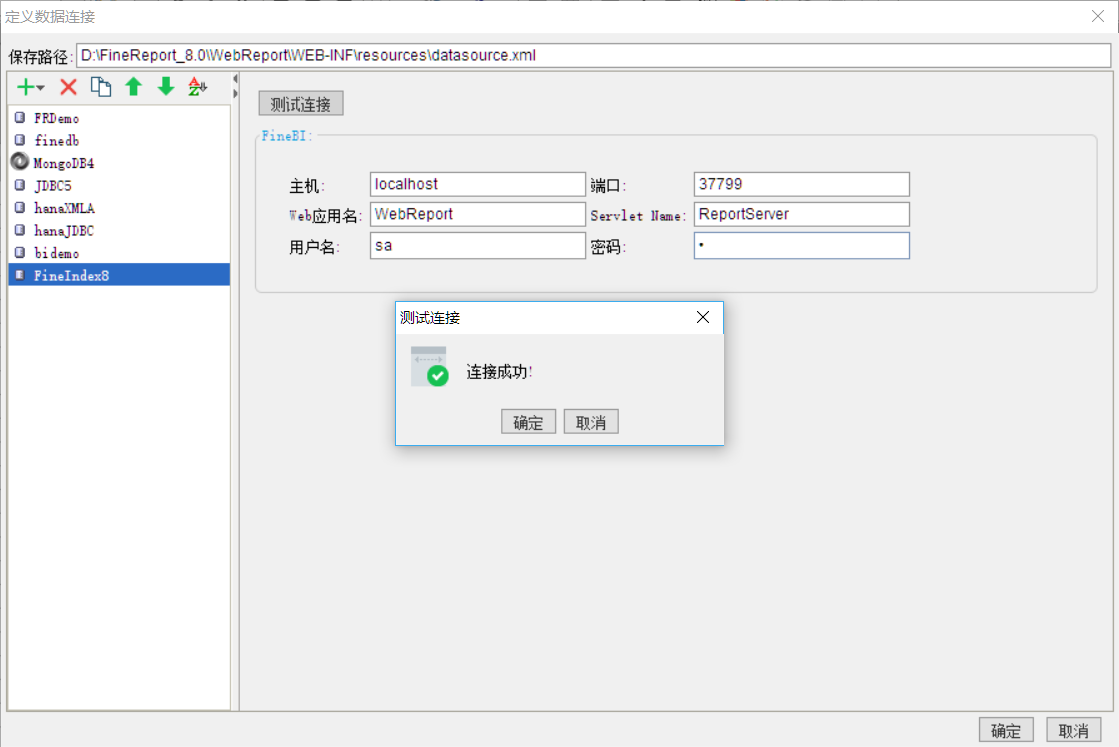The image size is (1119, 747).
Task: Click the 连接成功! message text
Action: coord(500,372)
